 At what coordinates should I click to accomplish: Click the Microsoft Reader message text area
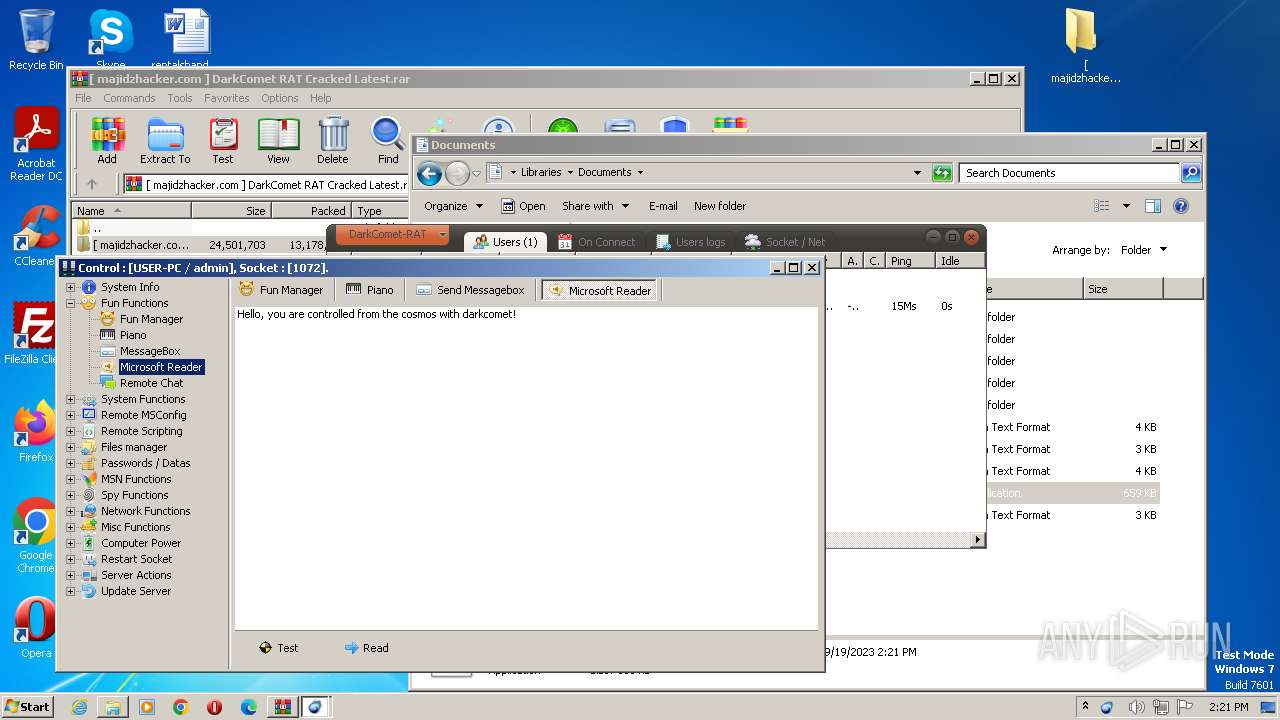point(526,468)
